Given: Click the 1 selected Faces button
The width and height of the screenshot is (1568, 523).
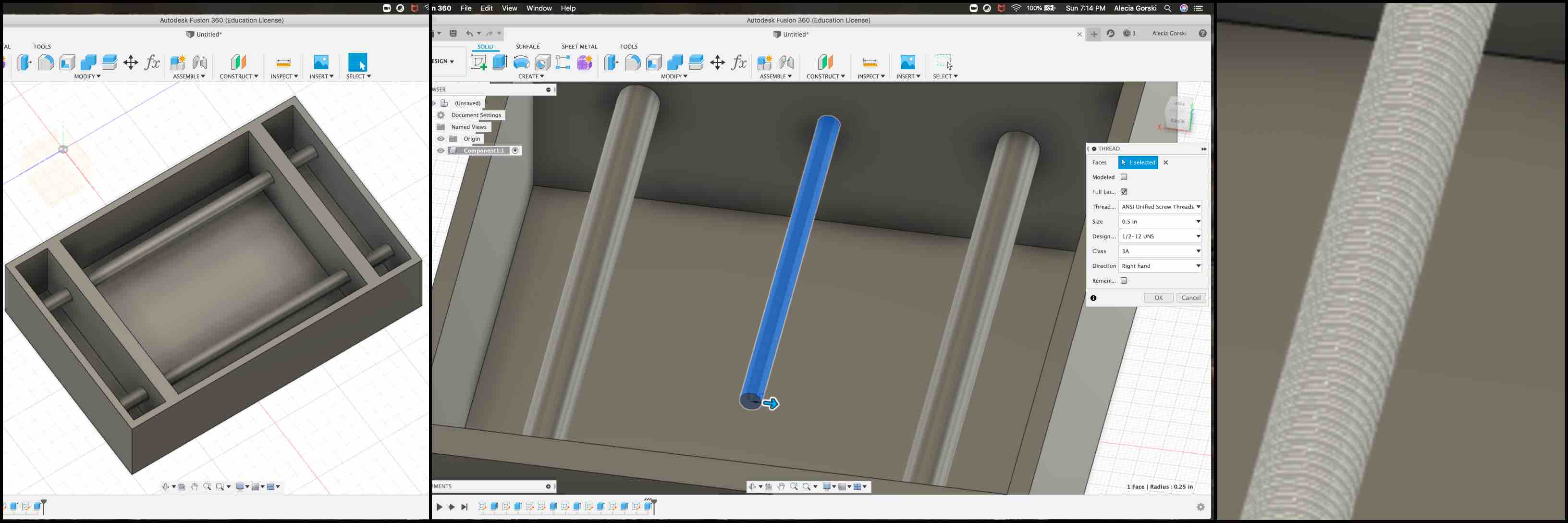Looking at the screenshot, I should click(1138, 162).
